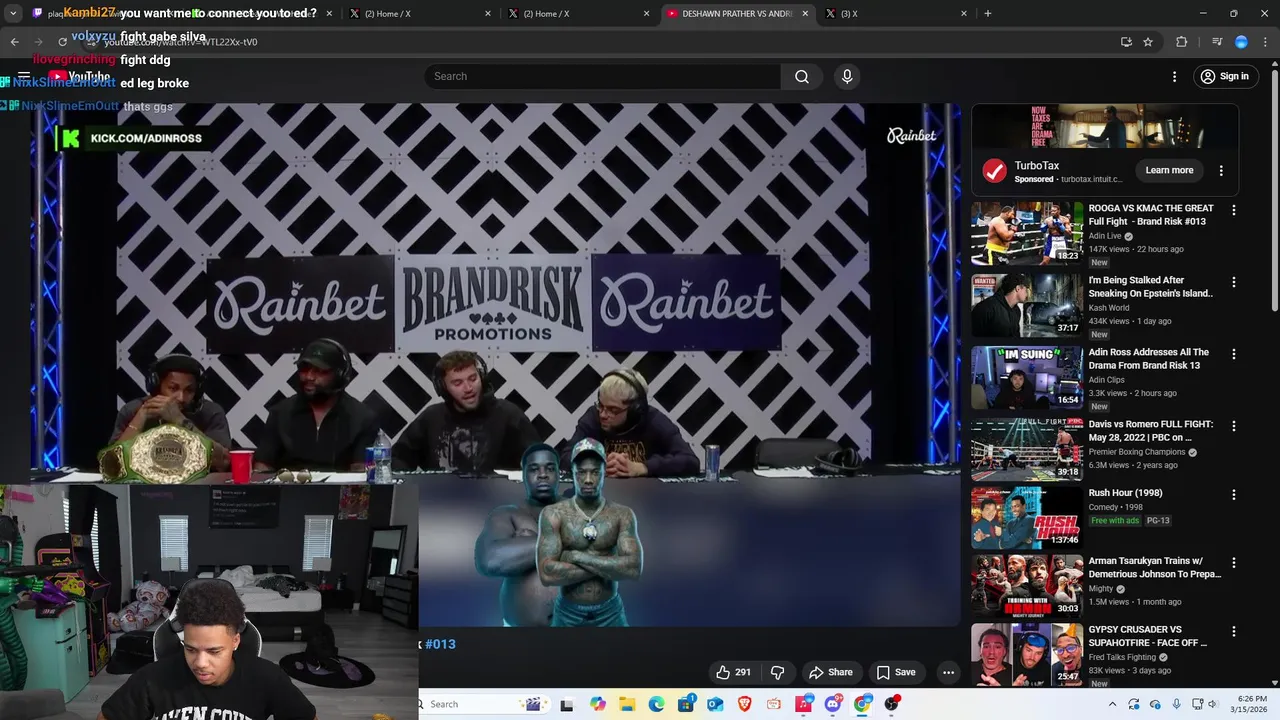Like the video with 291 likes

(x=733, y=672)
